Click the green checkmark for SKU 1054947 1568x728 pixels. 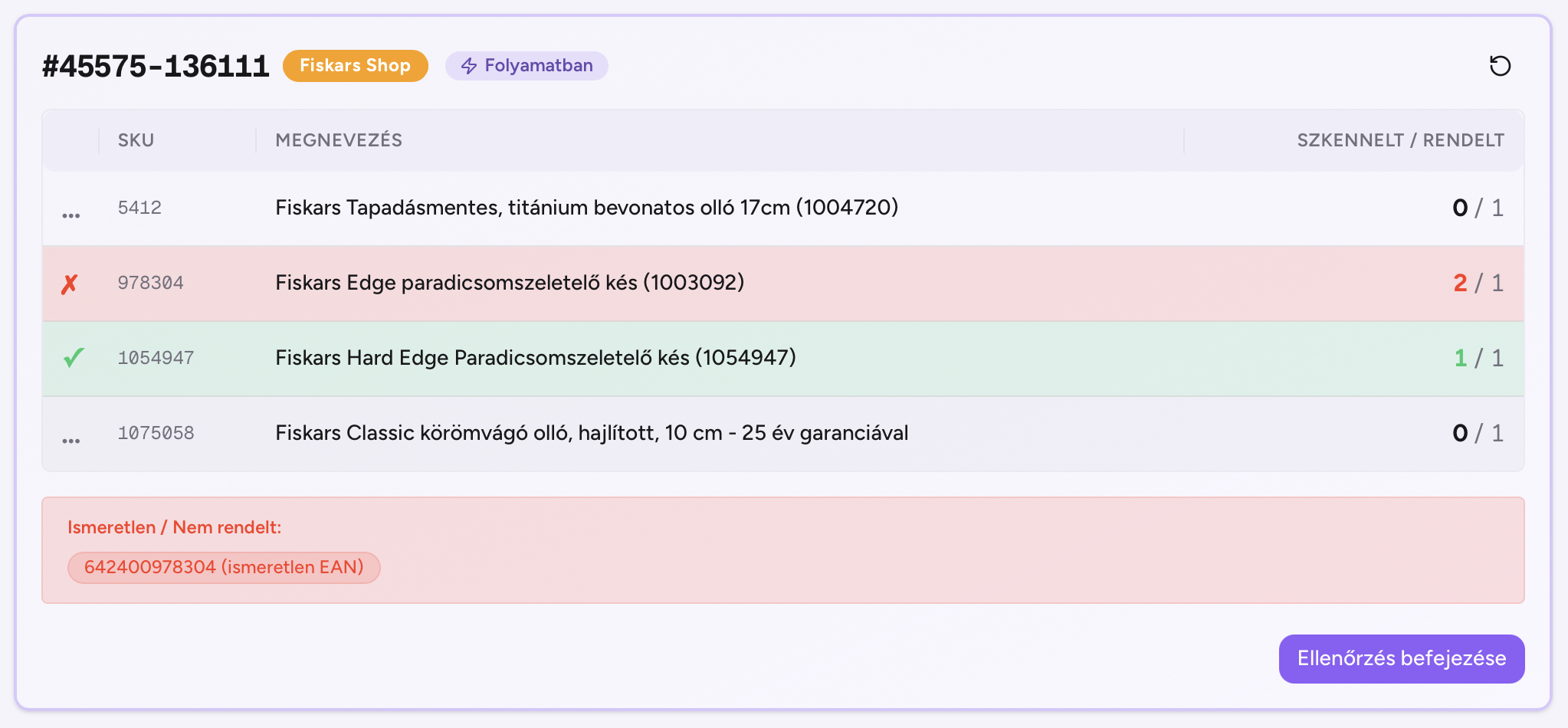(74, 358)
